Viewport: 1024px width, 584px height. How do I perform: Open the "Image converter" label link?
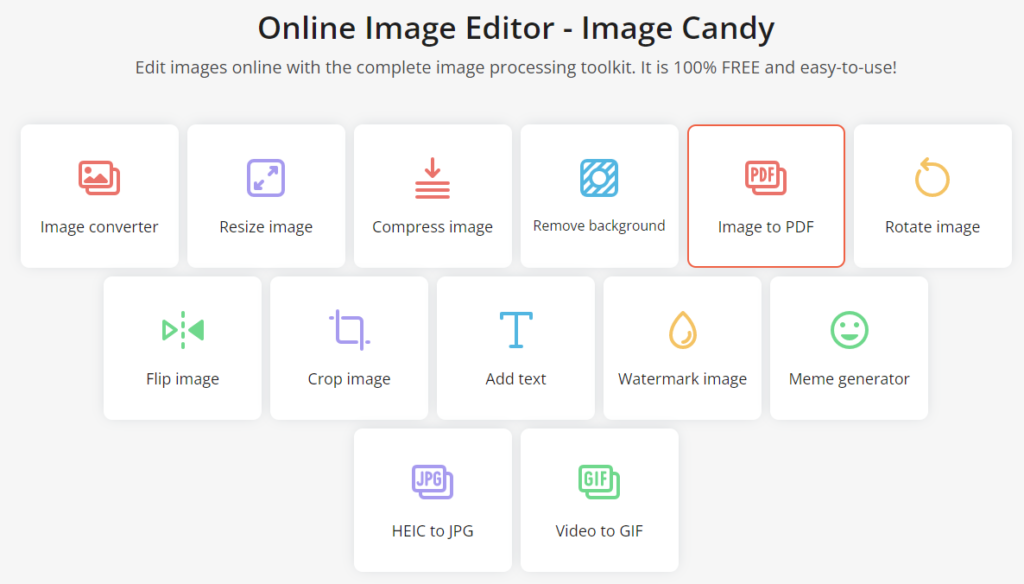pyautogui.click(x=99, y=227)
